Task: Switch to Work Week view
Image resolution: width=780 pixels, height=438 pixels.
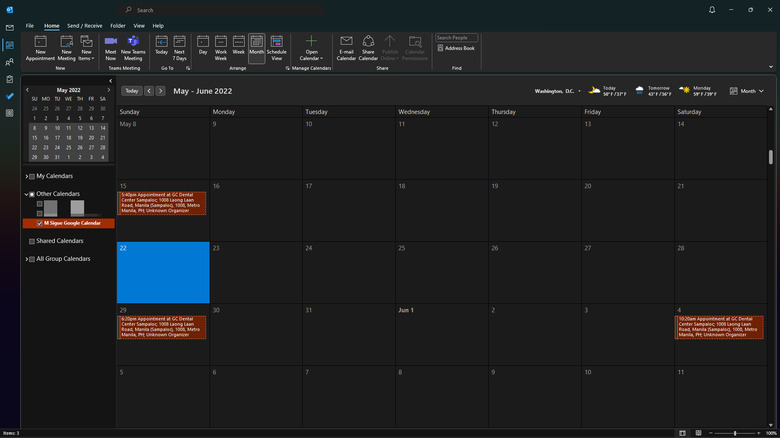Action: pyautogui.click(x=220, y=47)
